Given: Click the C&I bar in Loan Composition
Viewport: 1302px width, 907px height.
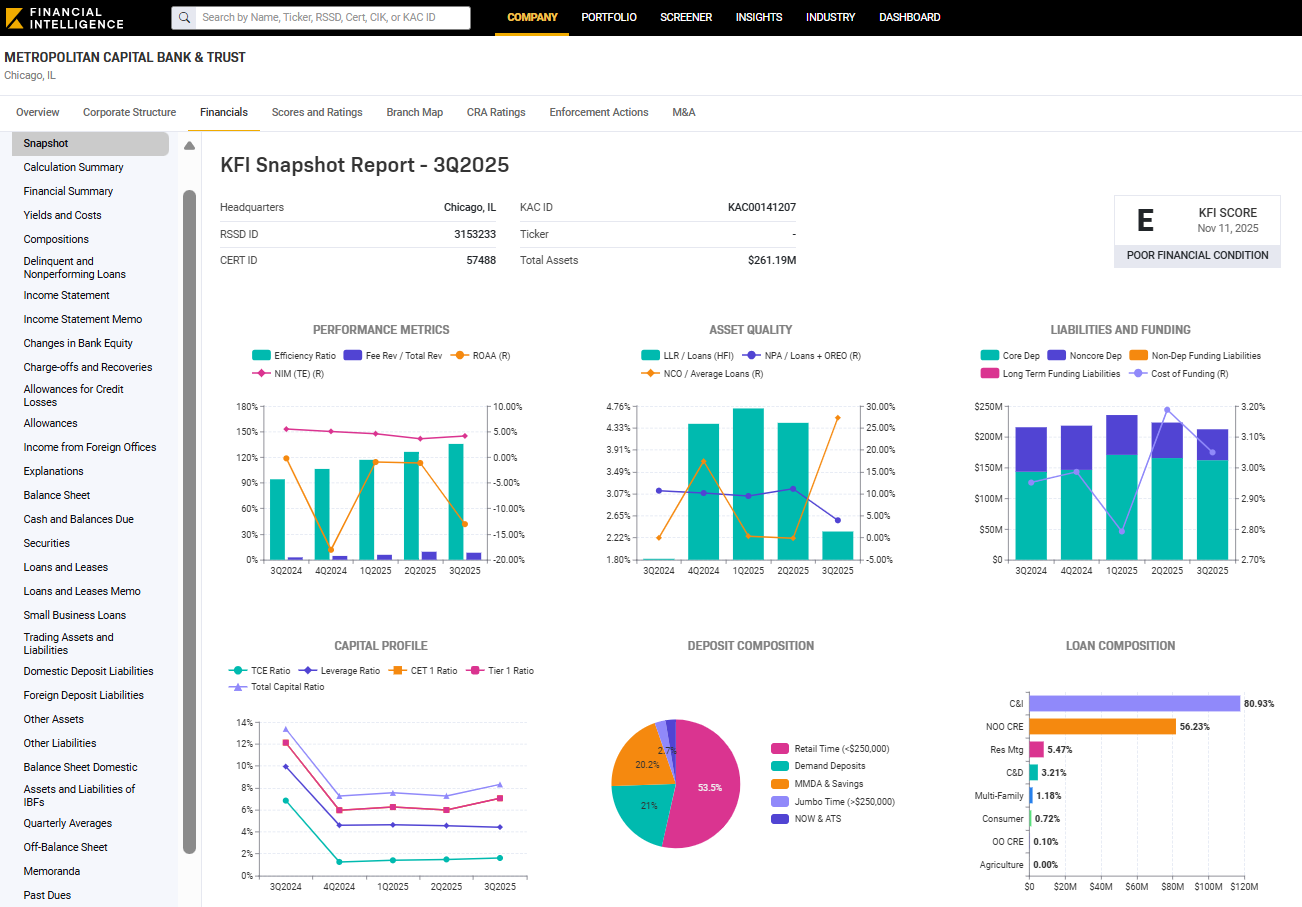Looking at the screenshot, I should 1135,703.
